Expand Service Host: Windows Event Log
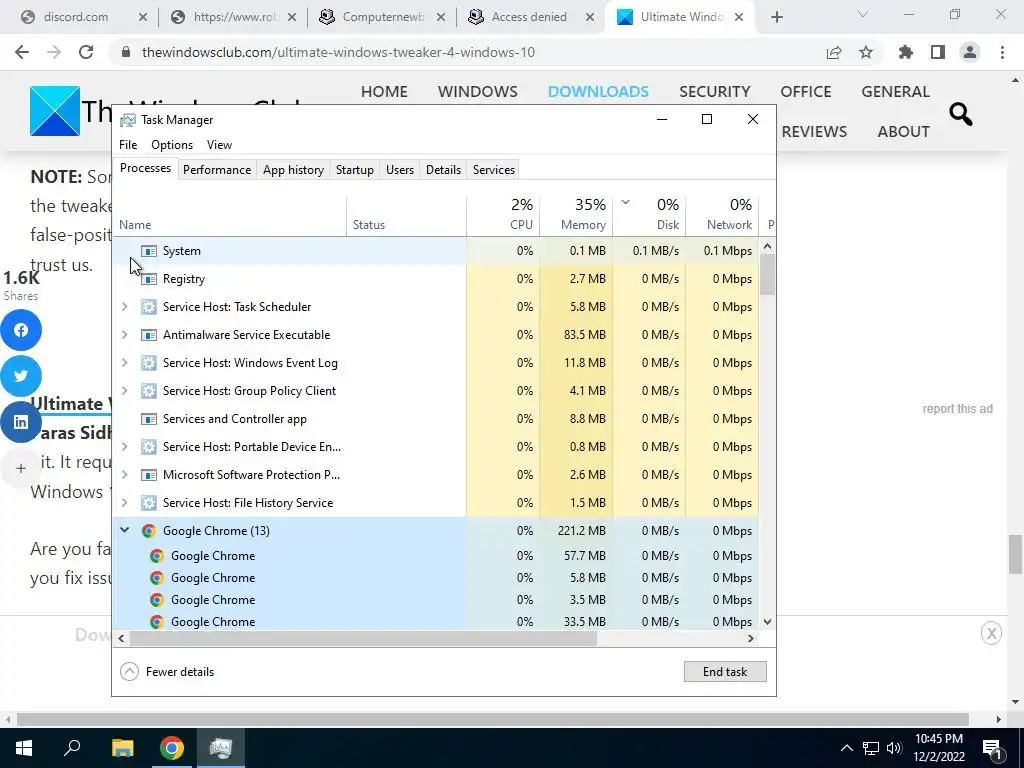 125,363
